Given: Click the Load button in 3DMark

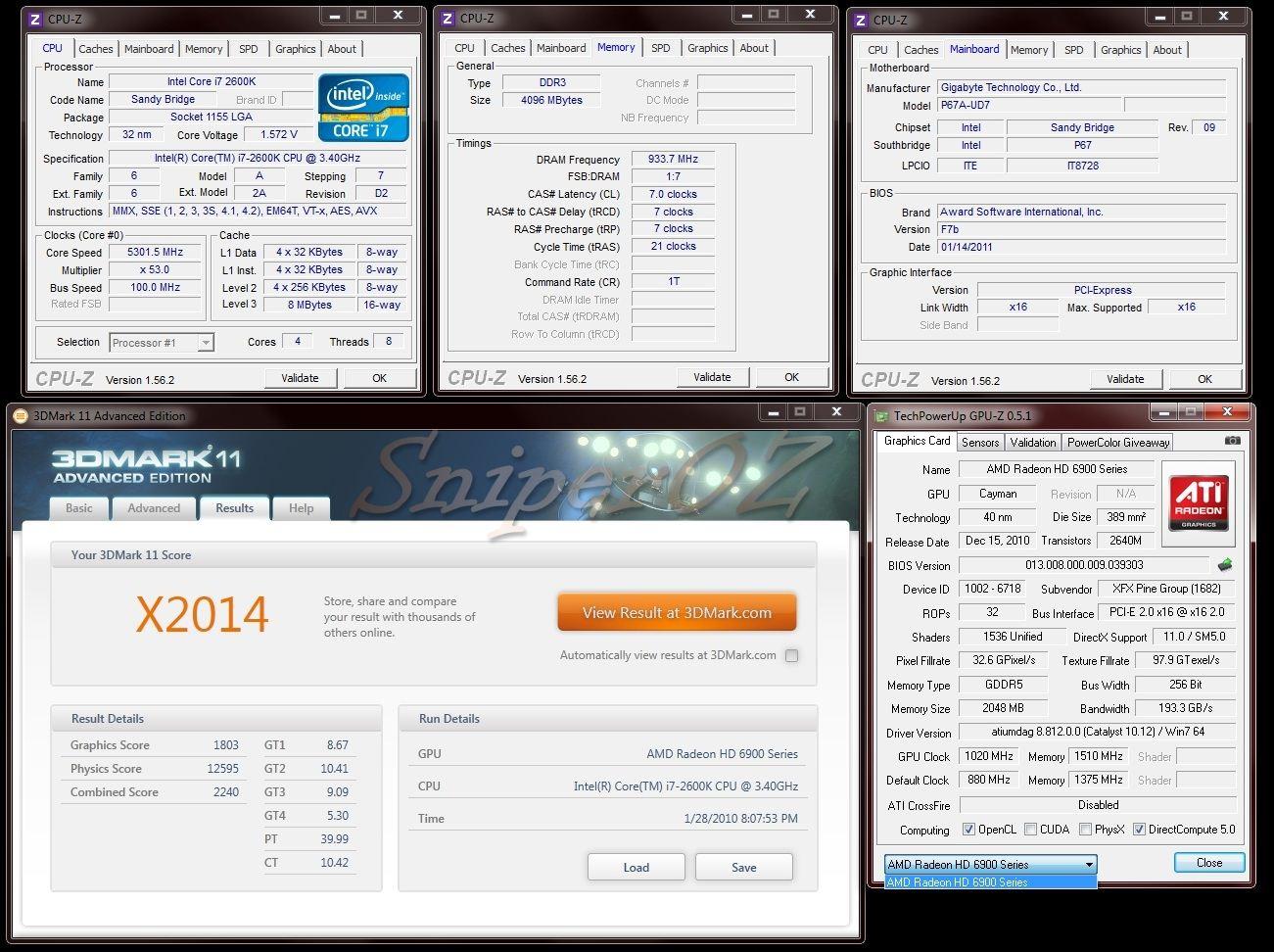Looking at the screenshot, I should click(x=637, y=867).
